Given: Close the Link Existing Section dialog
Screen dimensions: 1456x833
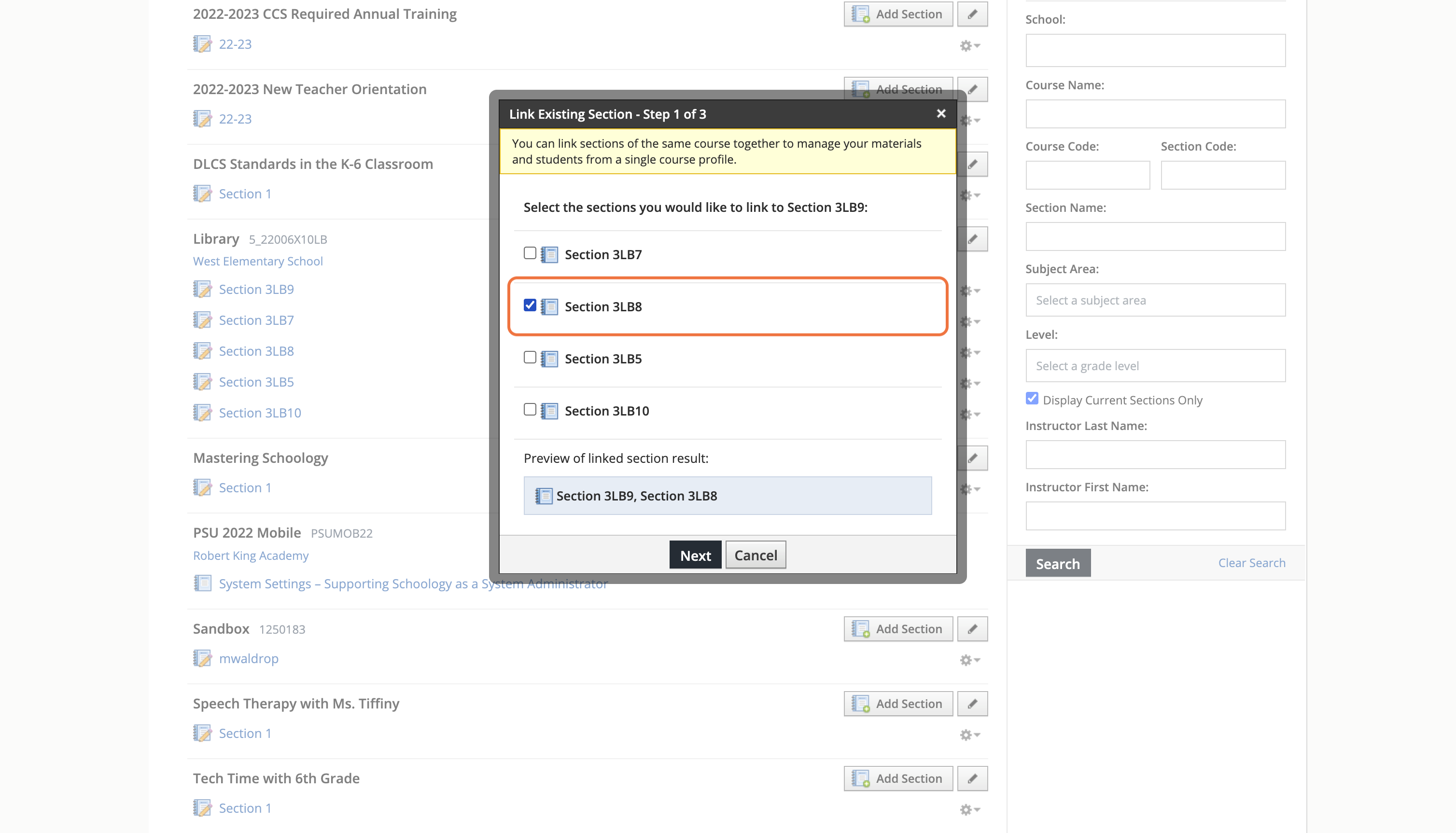Looking at the screenshot, I should pos(940,113).
